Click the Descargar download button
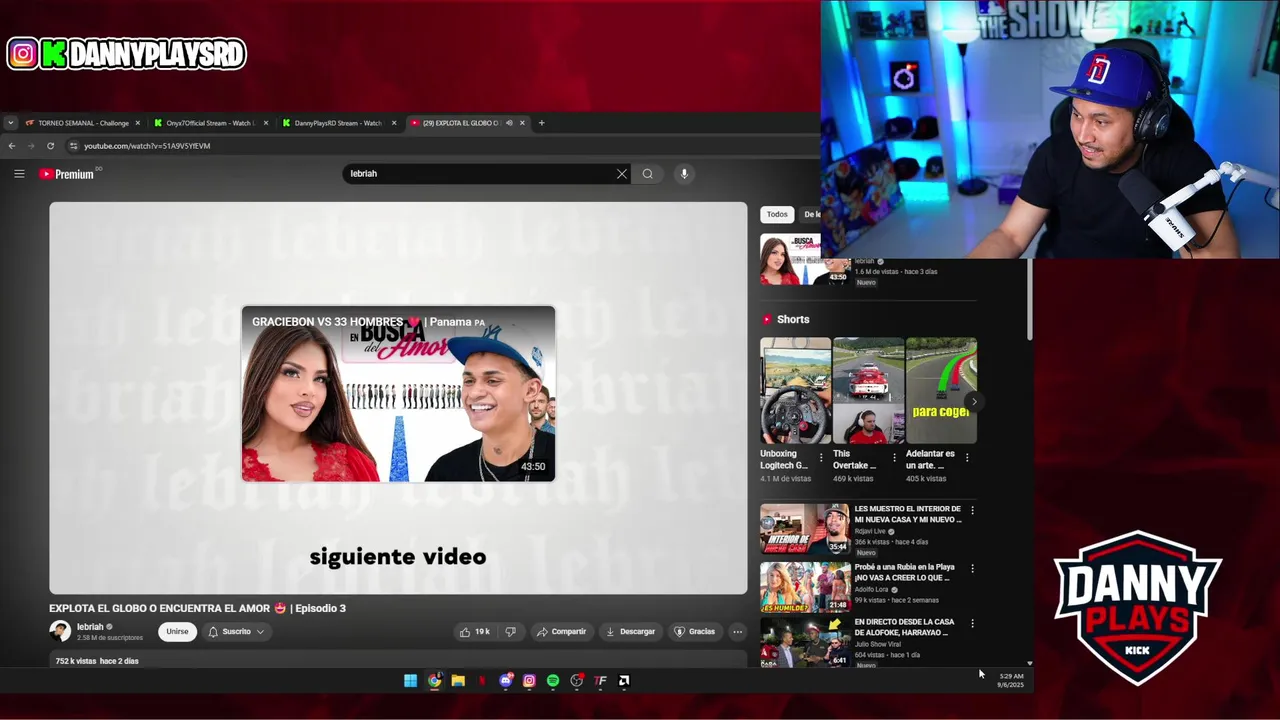Image resolution: width=1280 pixels, height=720 pixels. 631,632
